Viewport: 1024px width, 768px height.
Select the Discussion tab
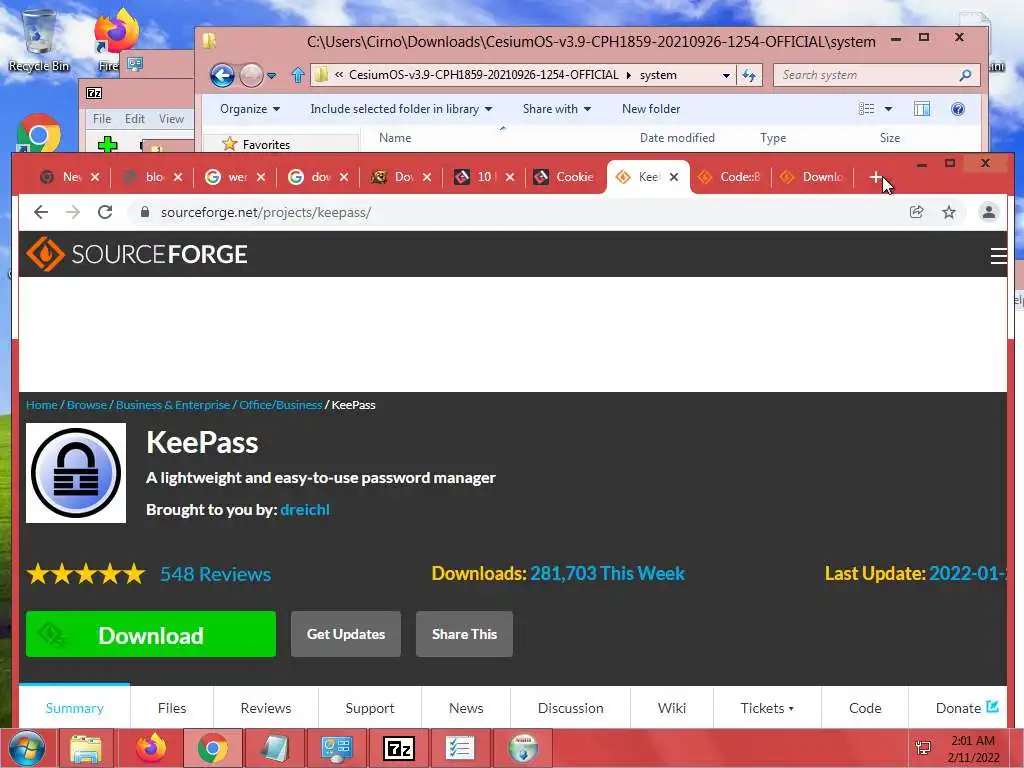click(x=570, y=708)
